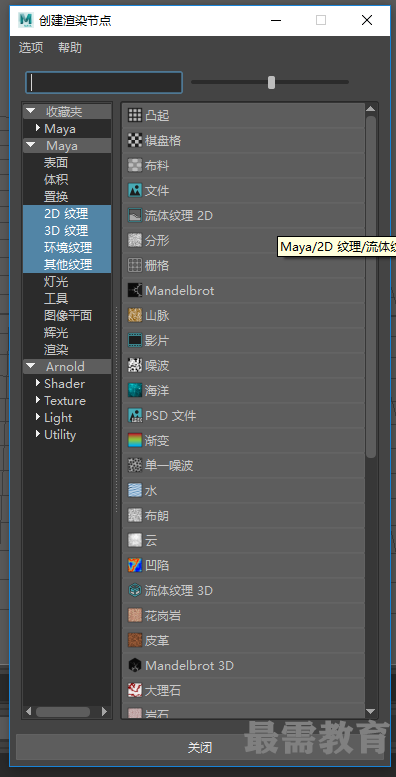The width and height of the screenshot is (396, 777).
Task: Click the 海洋 ocean texture icon
Action: [x=135, y=390]
